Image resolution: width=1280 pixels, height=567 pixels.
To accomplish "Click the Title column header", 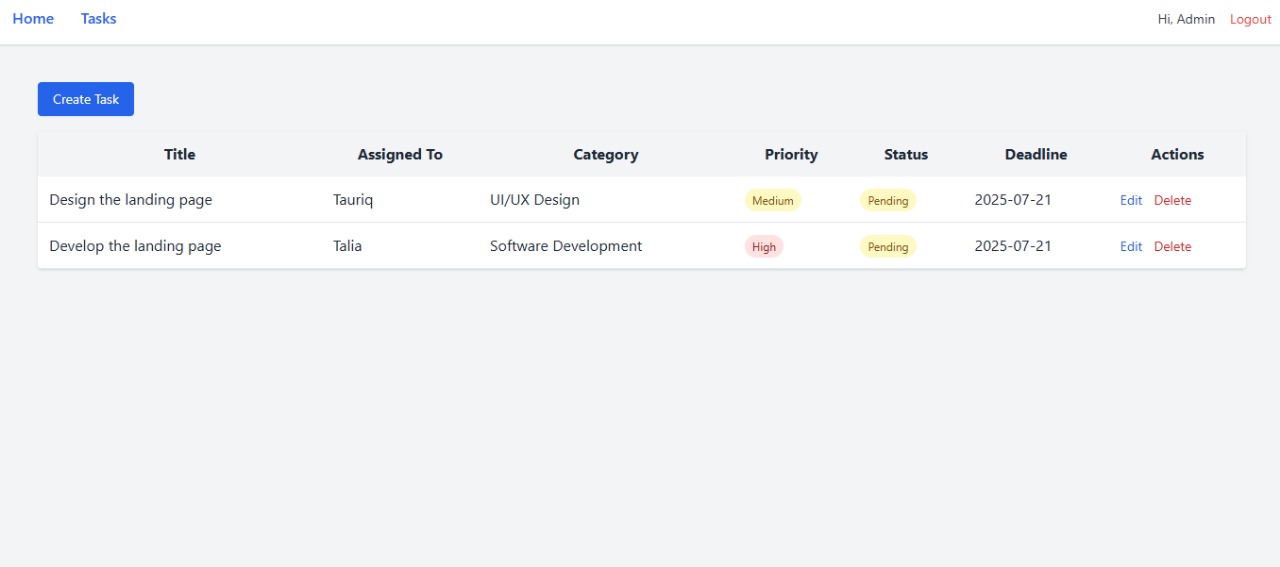I will coord(180,154).
